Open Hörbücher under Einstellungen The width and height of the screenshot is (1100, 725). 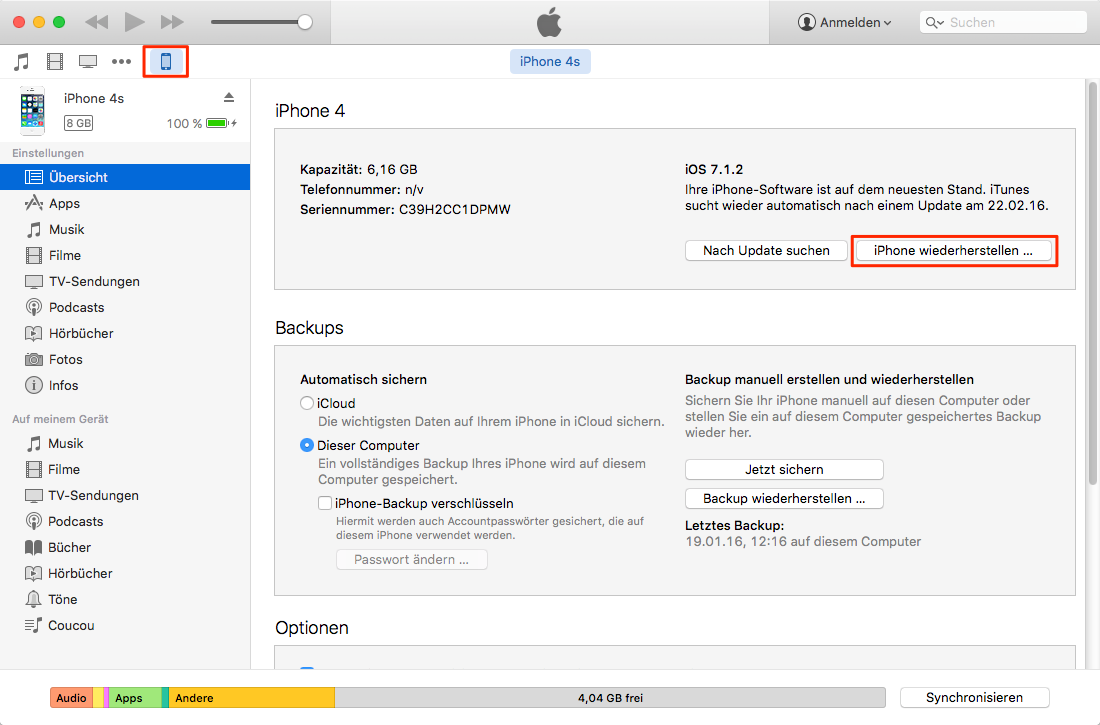[125, 333]
